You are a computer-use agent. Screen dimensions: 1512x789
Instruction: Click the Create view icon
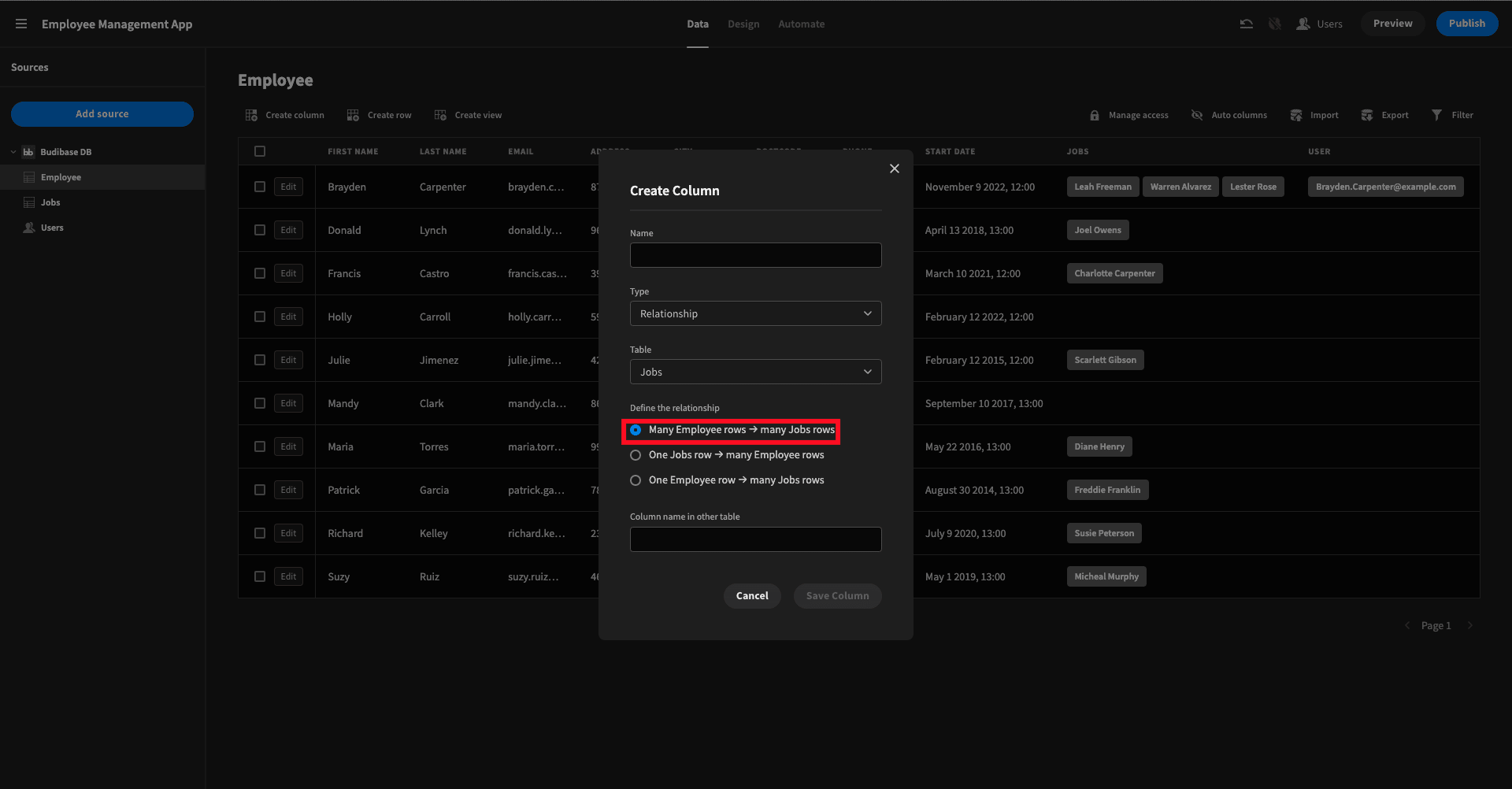click(x=440, y=115)
